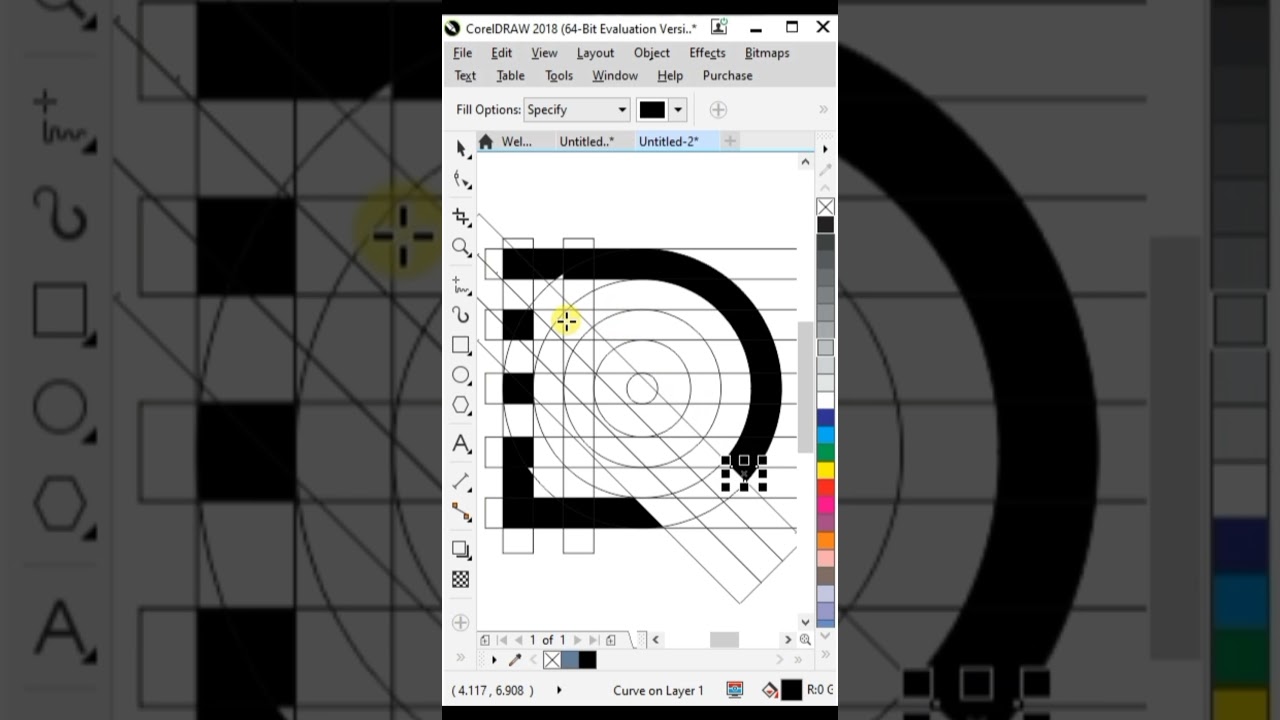Click the Purchase menu item

(x=727, y=76)
